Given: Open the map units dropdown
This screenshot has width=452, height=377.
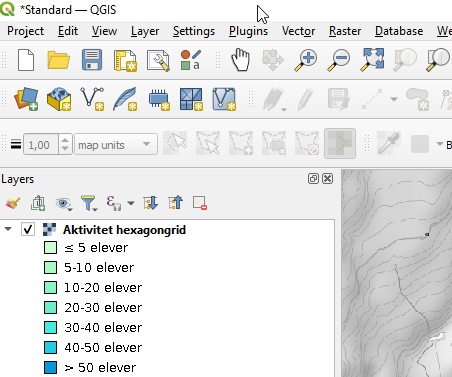Looking at the screenshot, I should click(x=116, y=145).
